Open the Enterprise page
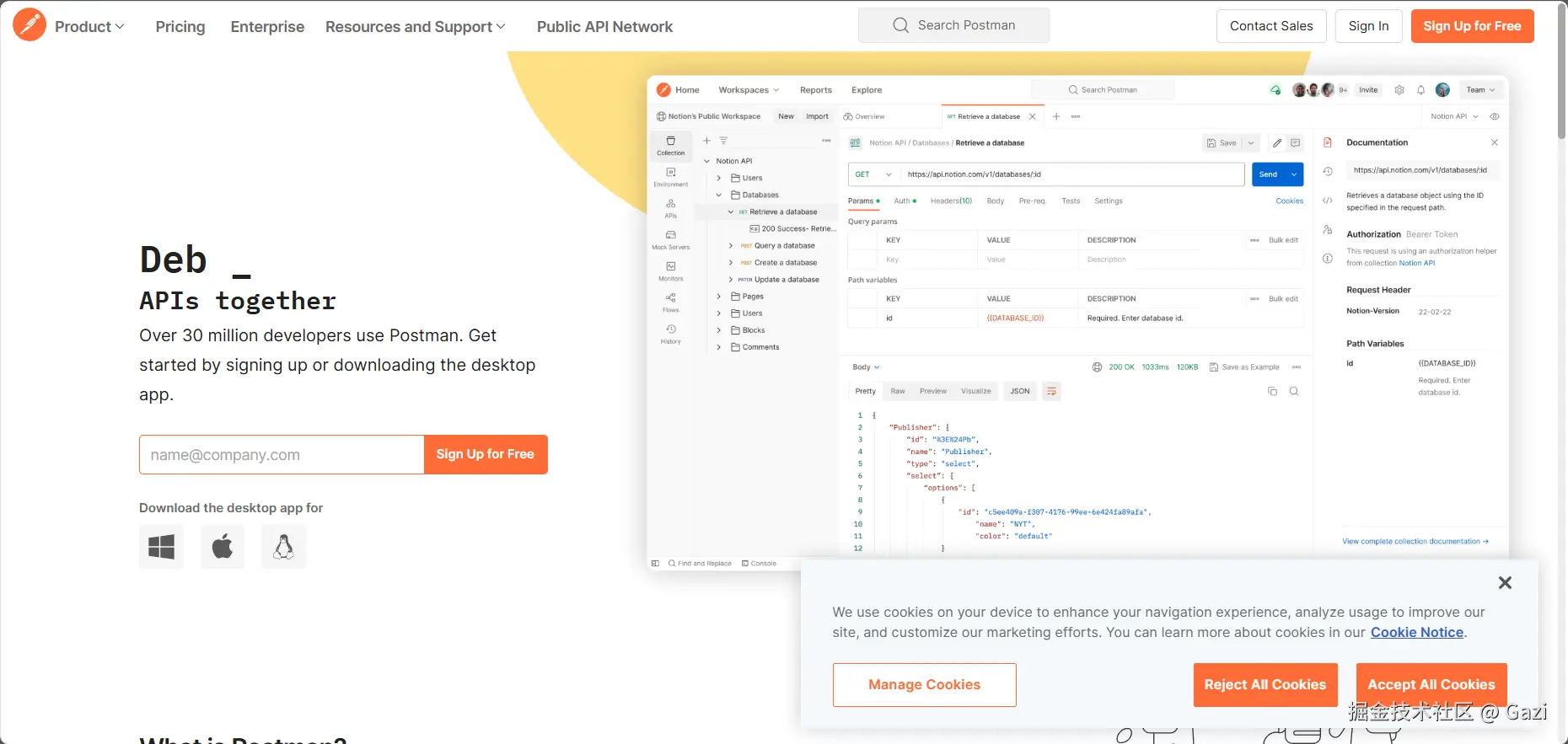This screenshot has width=1568, height=744. point(267,26)
